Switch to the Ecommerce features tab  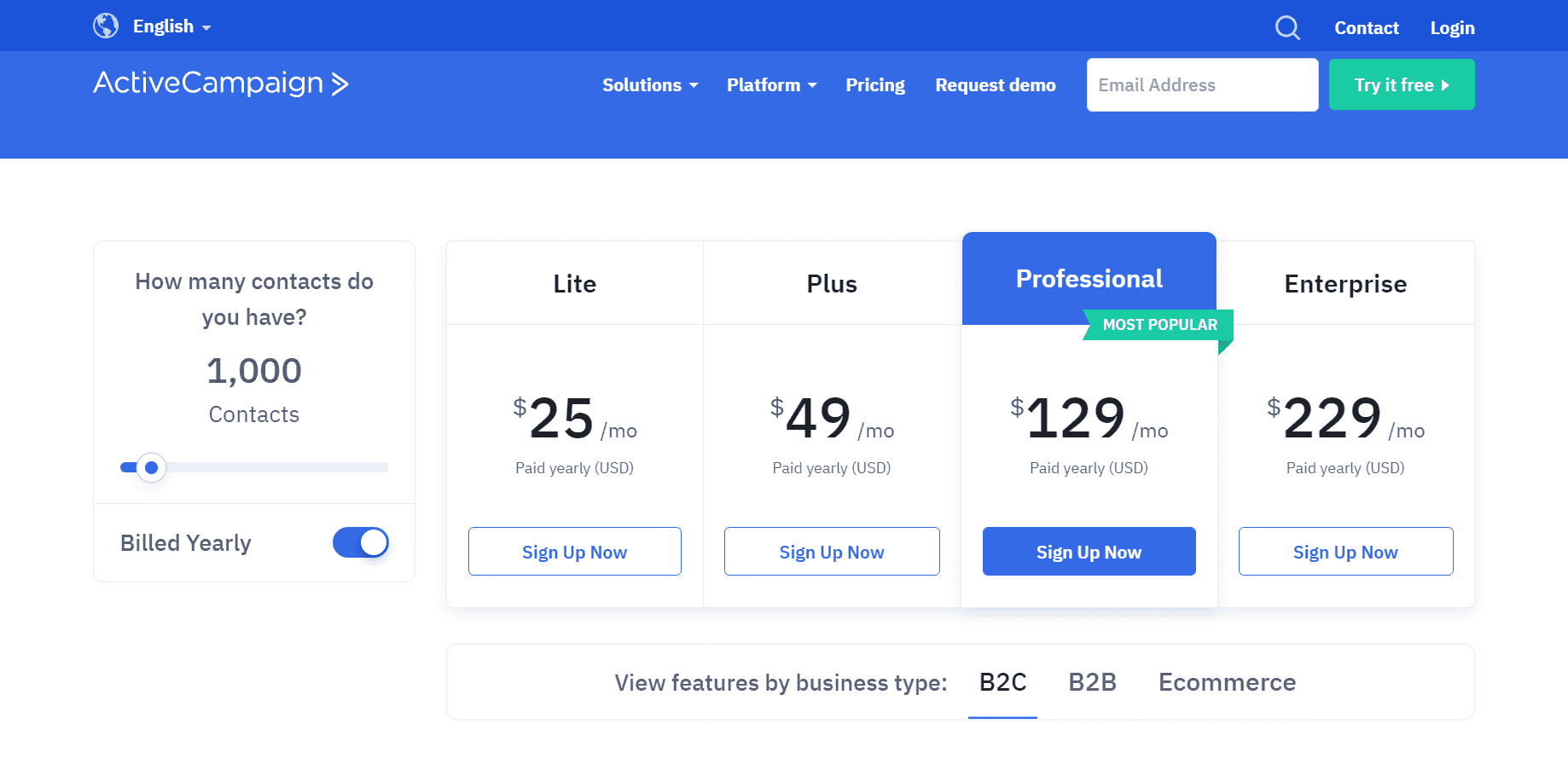pyautogui.click(x=1227, y=682)
